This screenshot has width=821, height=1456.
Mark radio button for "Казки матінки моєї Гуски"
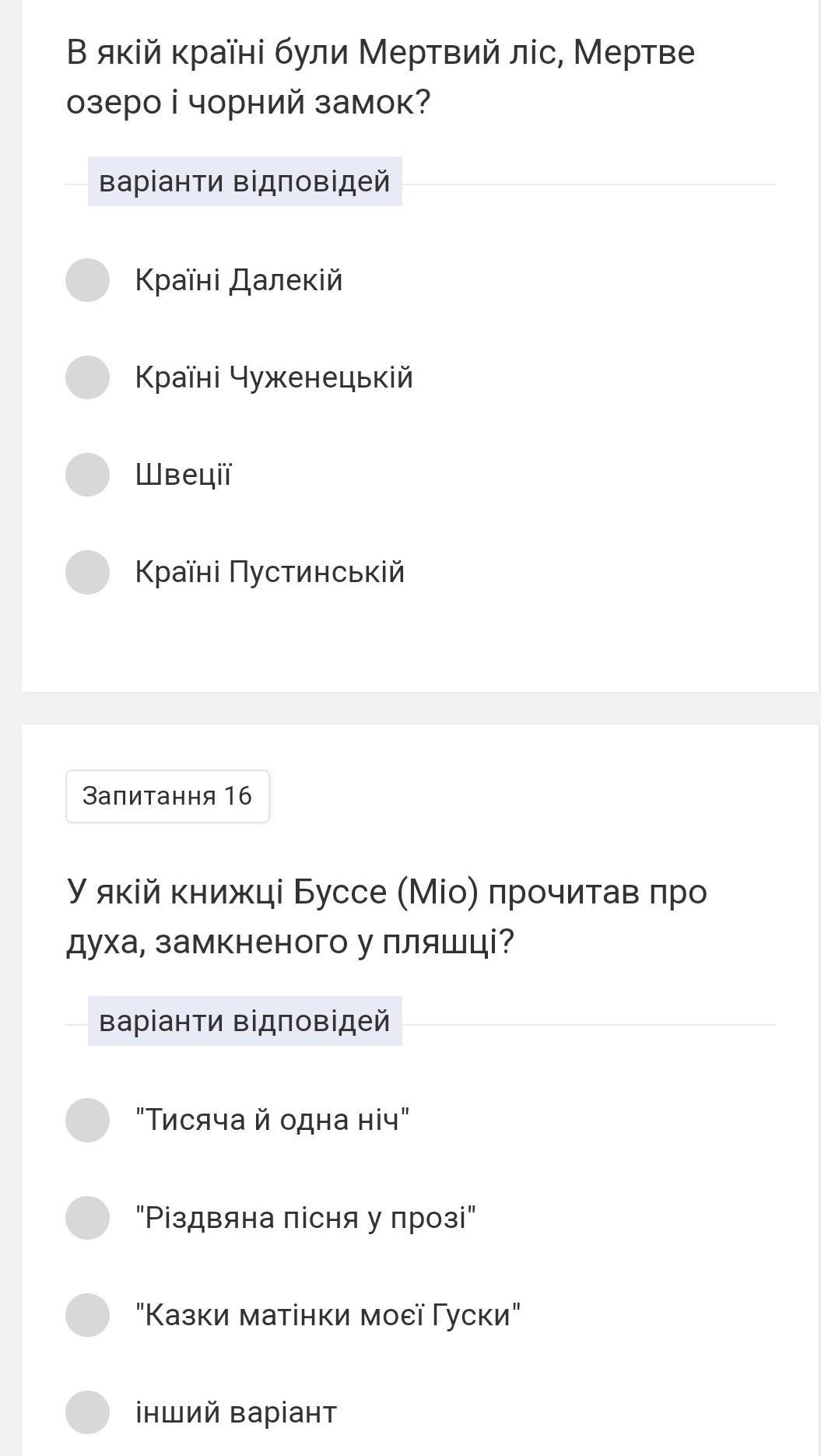(x=87, y=1315)
